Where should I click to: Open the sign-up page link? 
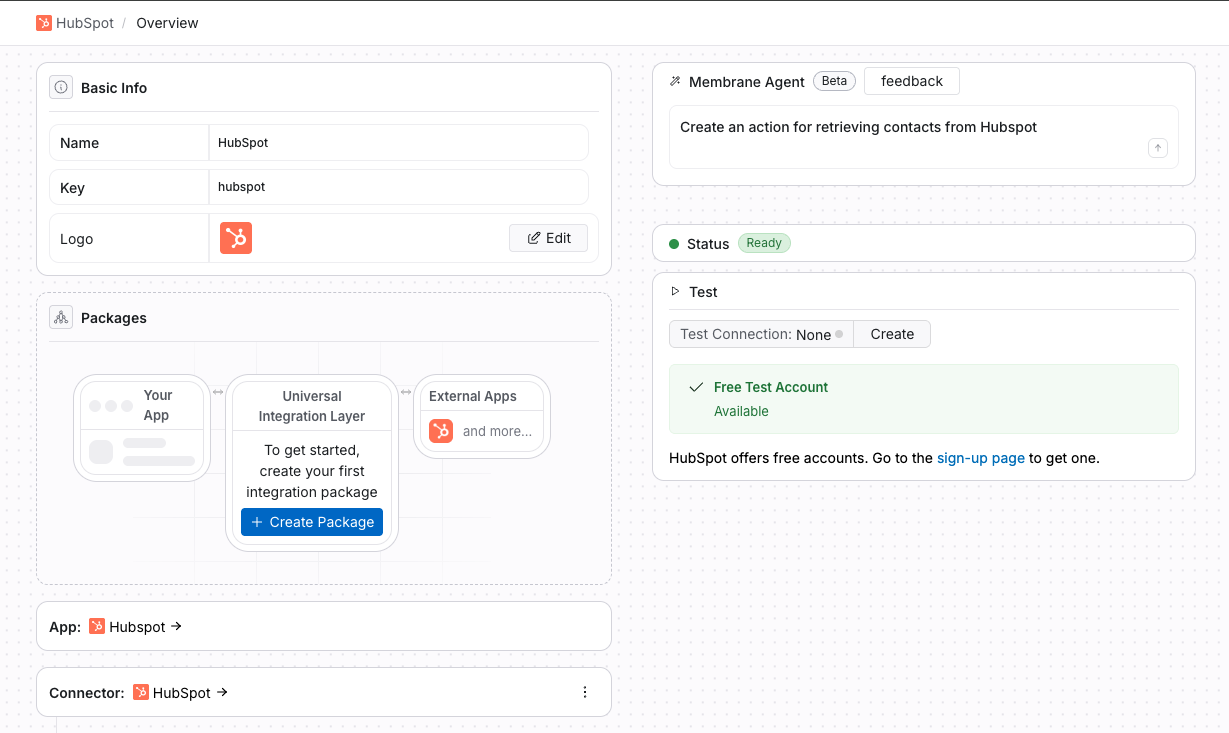pyautogui.click(x=981, y=458)
